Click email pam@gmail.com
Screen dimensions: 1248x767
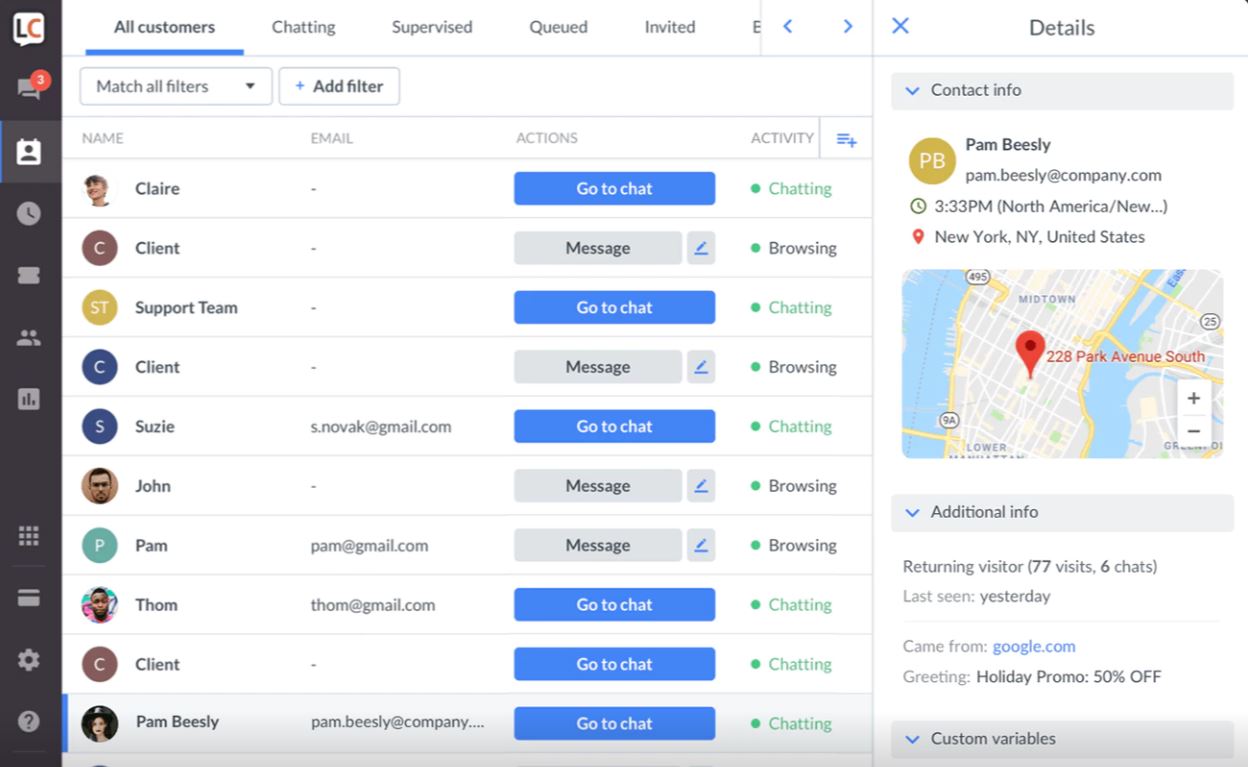369,545
